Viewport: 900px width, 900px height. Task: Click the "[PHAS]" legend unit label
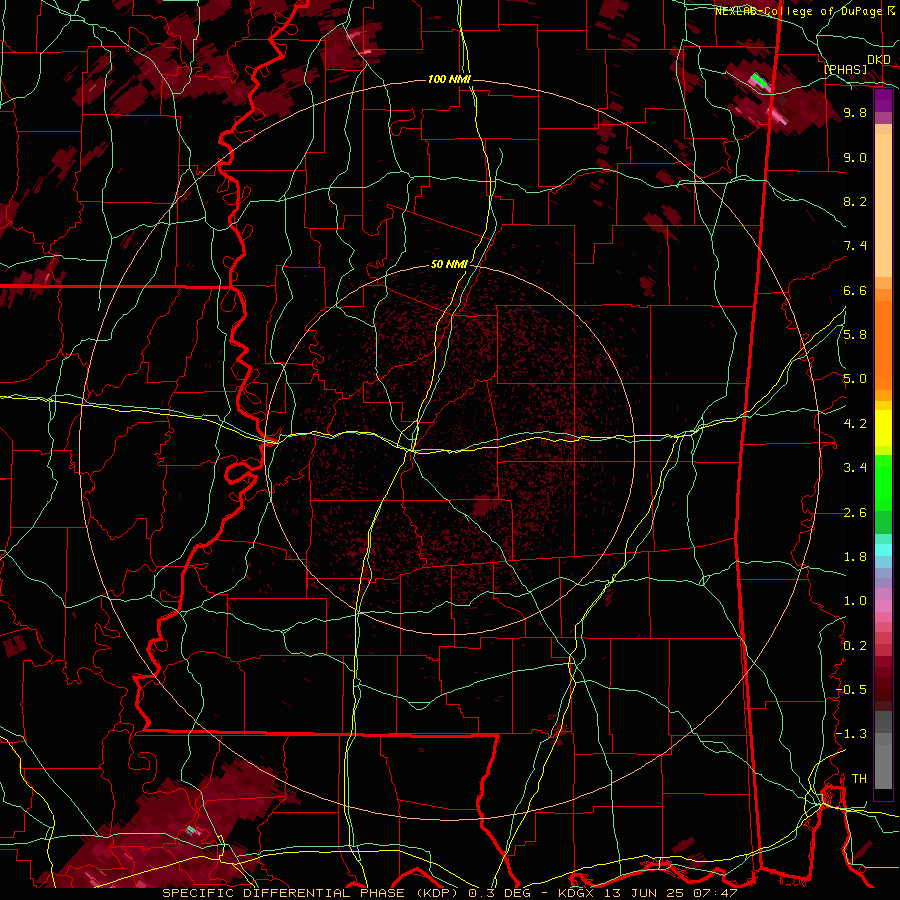(845, 69)
